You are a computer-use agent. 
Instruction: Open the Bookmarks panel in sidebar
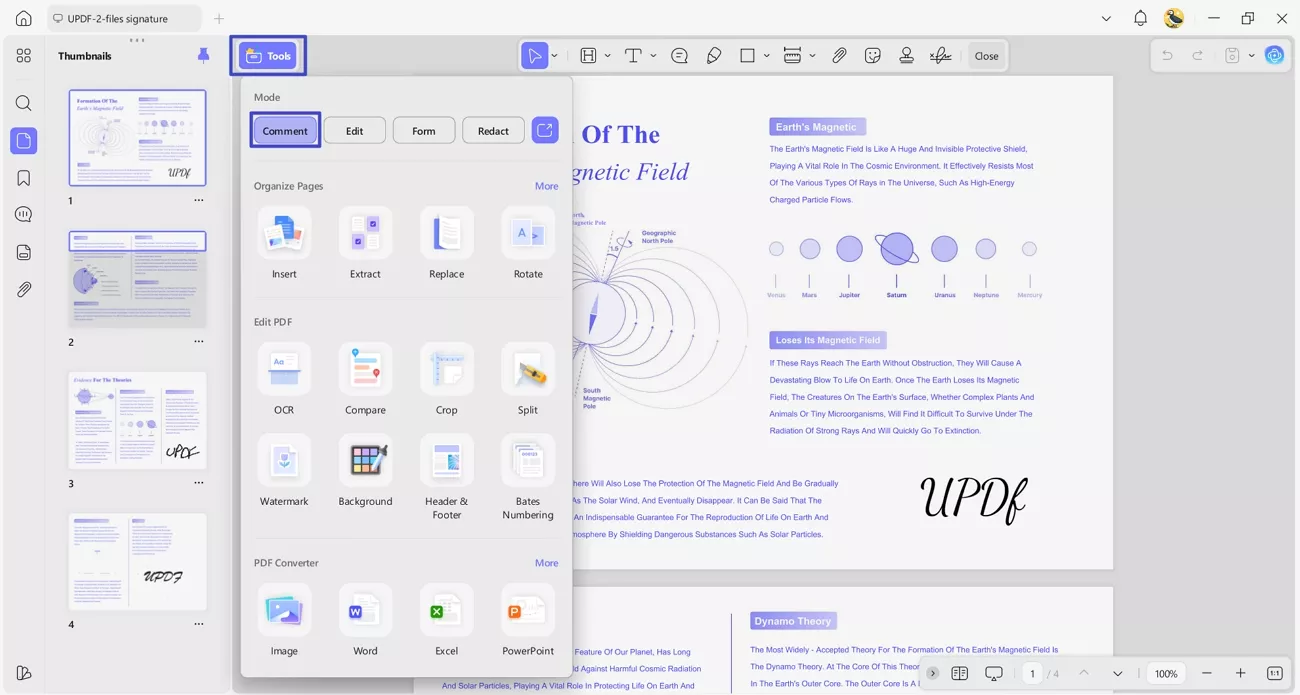(23, 177)
